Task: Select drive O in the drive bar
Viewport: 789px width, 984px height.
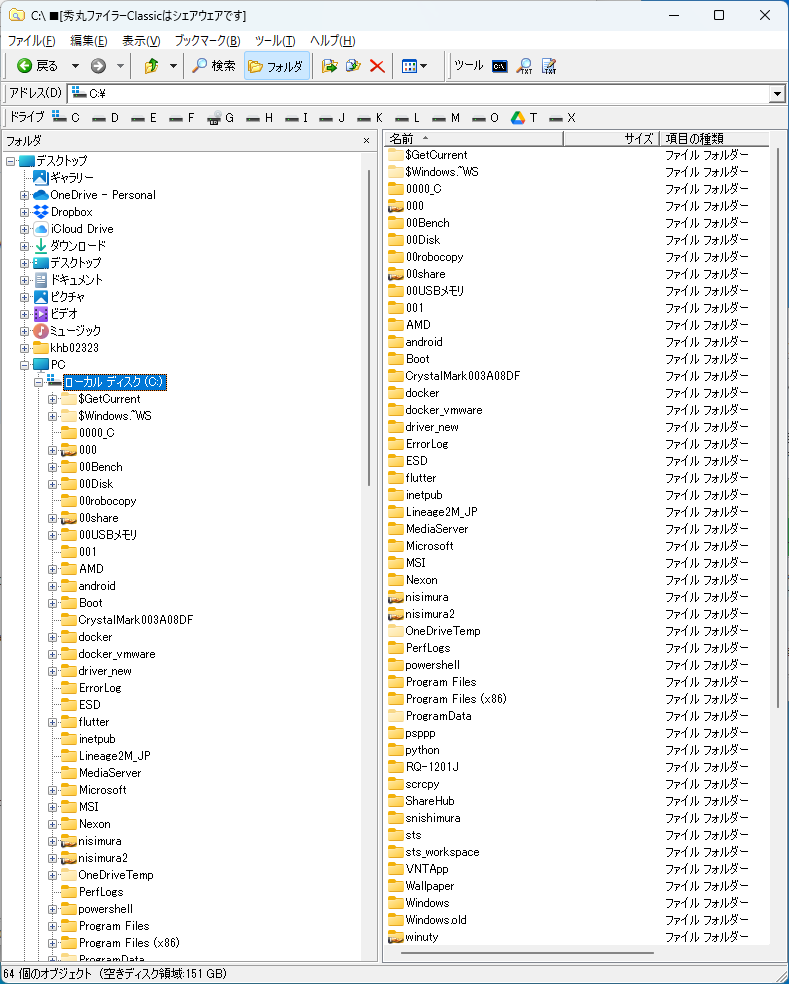Action: point(485,117)
